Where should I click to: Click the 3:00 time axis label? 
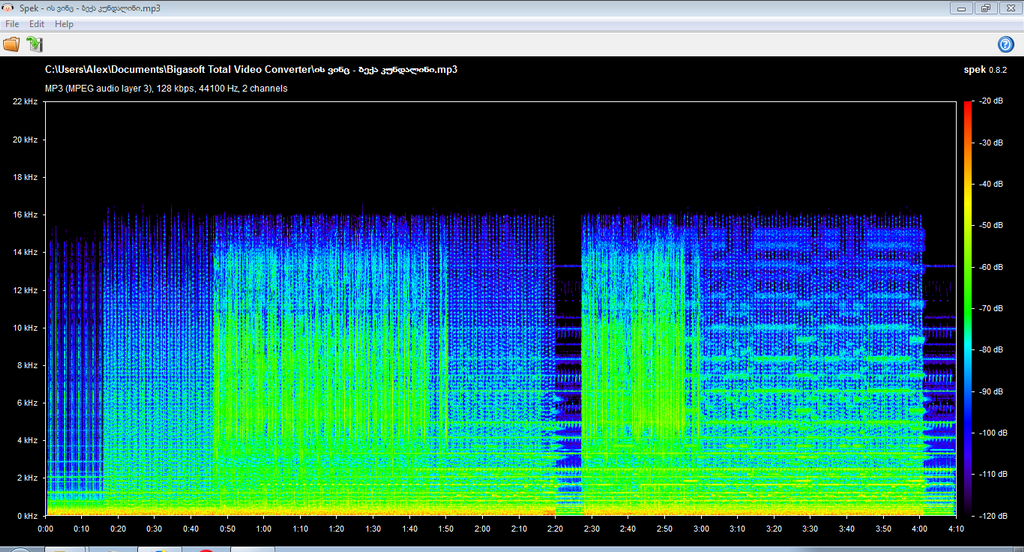(x=701, y=529)
